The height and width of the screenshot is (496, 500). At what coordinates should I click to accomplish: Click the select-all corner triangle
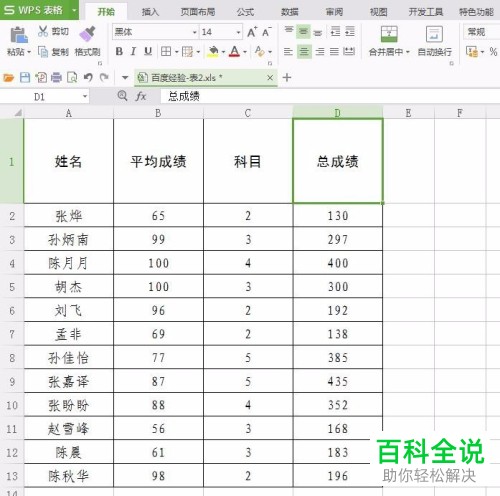click(x=18, y=113)
